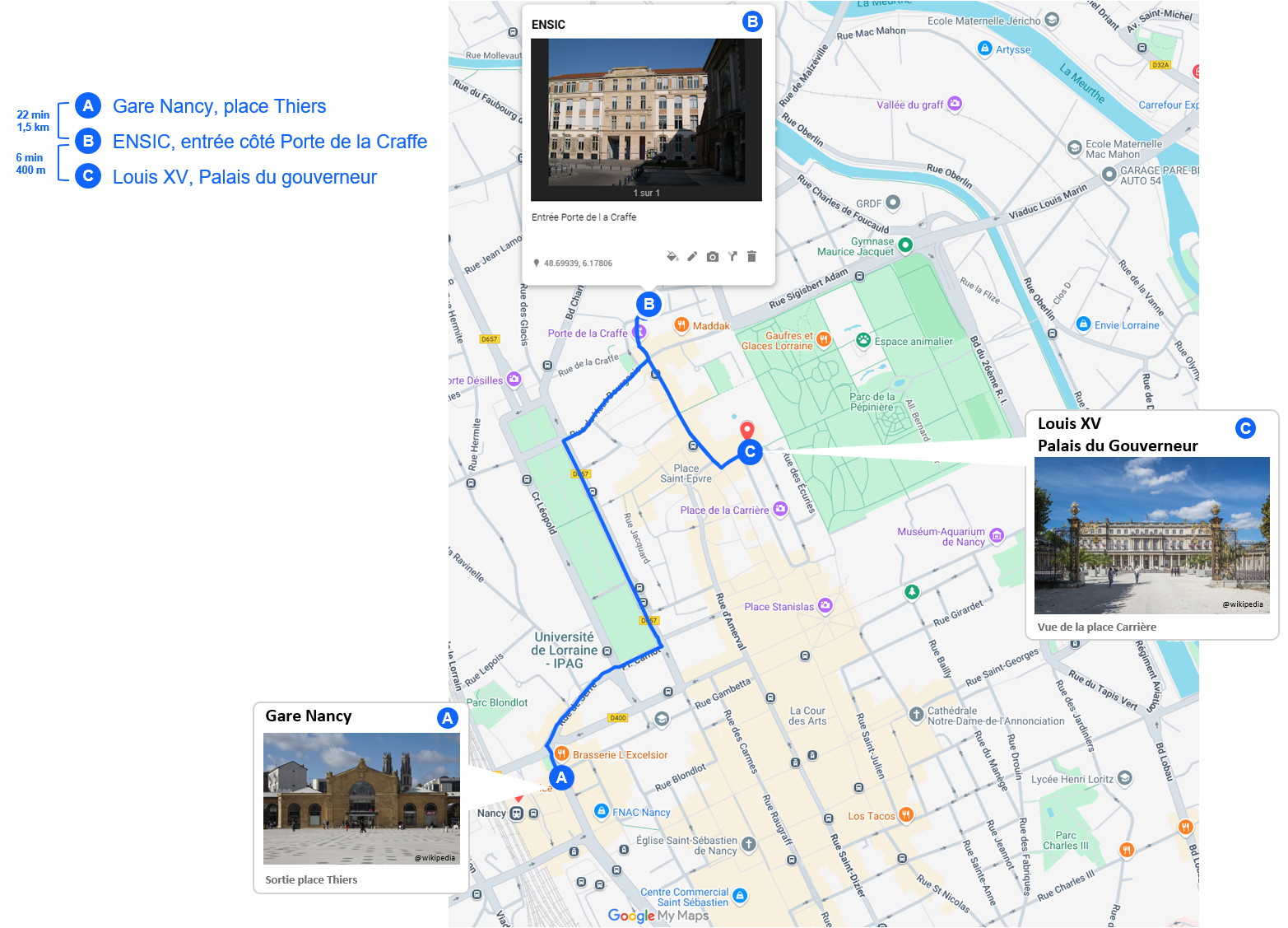Click the Google My Maps logo
Viewport: 1288px width, 928px height.
click(658, 916)
